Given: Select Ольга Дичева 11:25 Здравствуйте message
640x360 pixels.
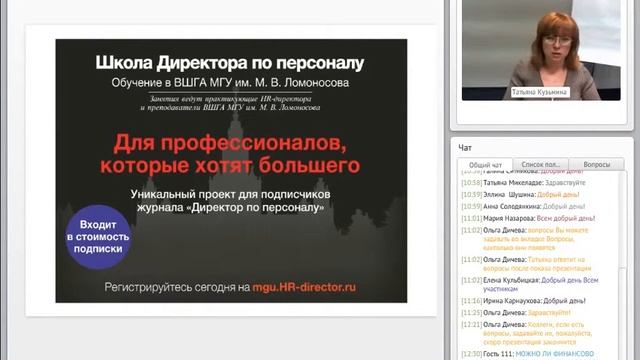Looking at the screenshot, I should coord(516,313).
